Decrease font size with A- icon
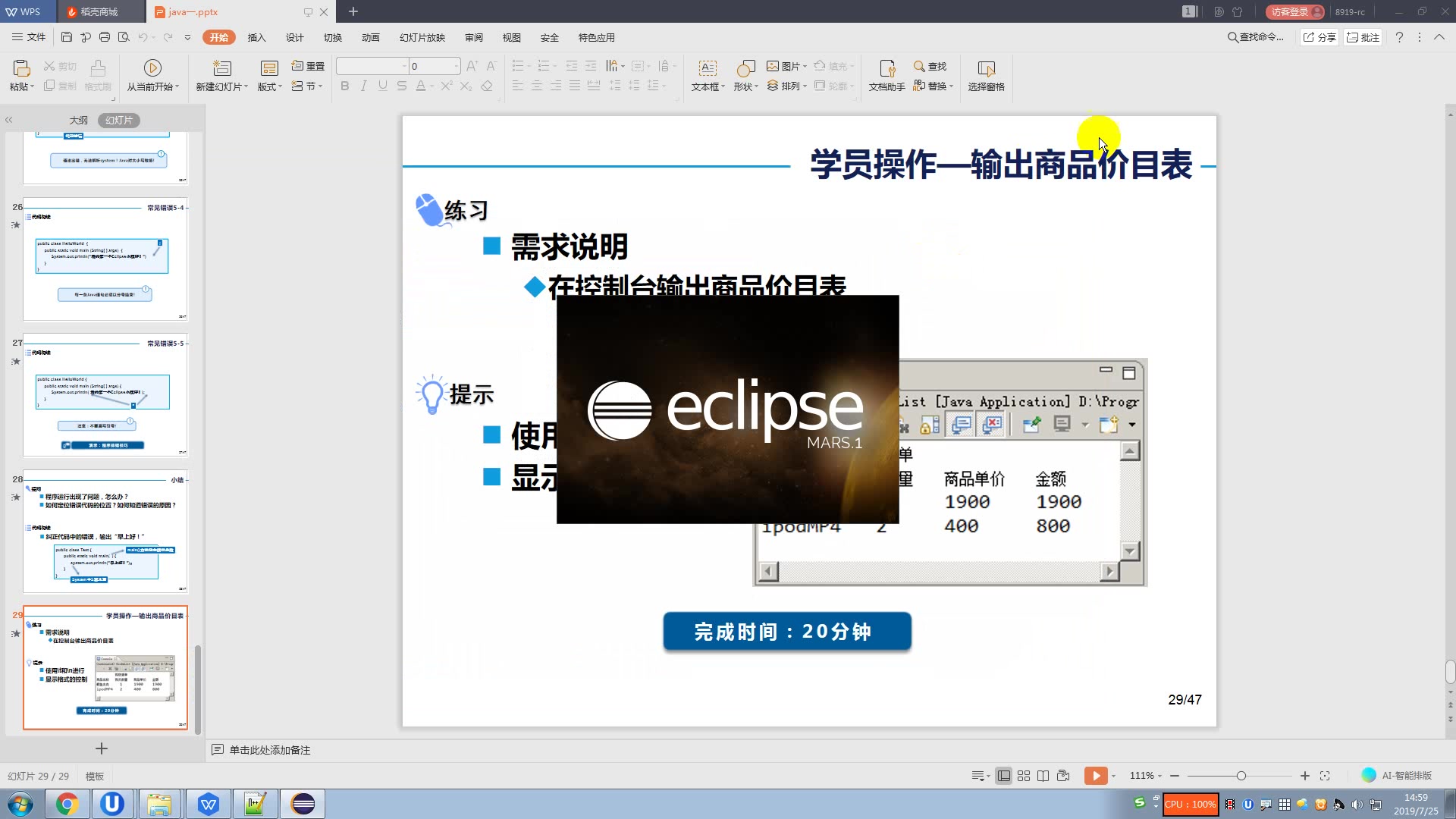Image resolution: width=1456 pixels, height=819 pixels. pos(491,66)
